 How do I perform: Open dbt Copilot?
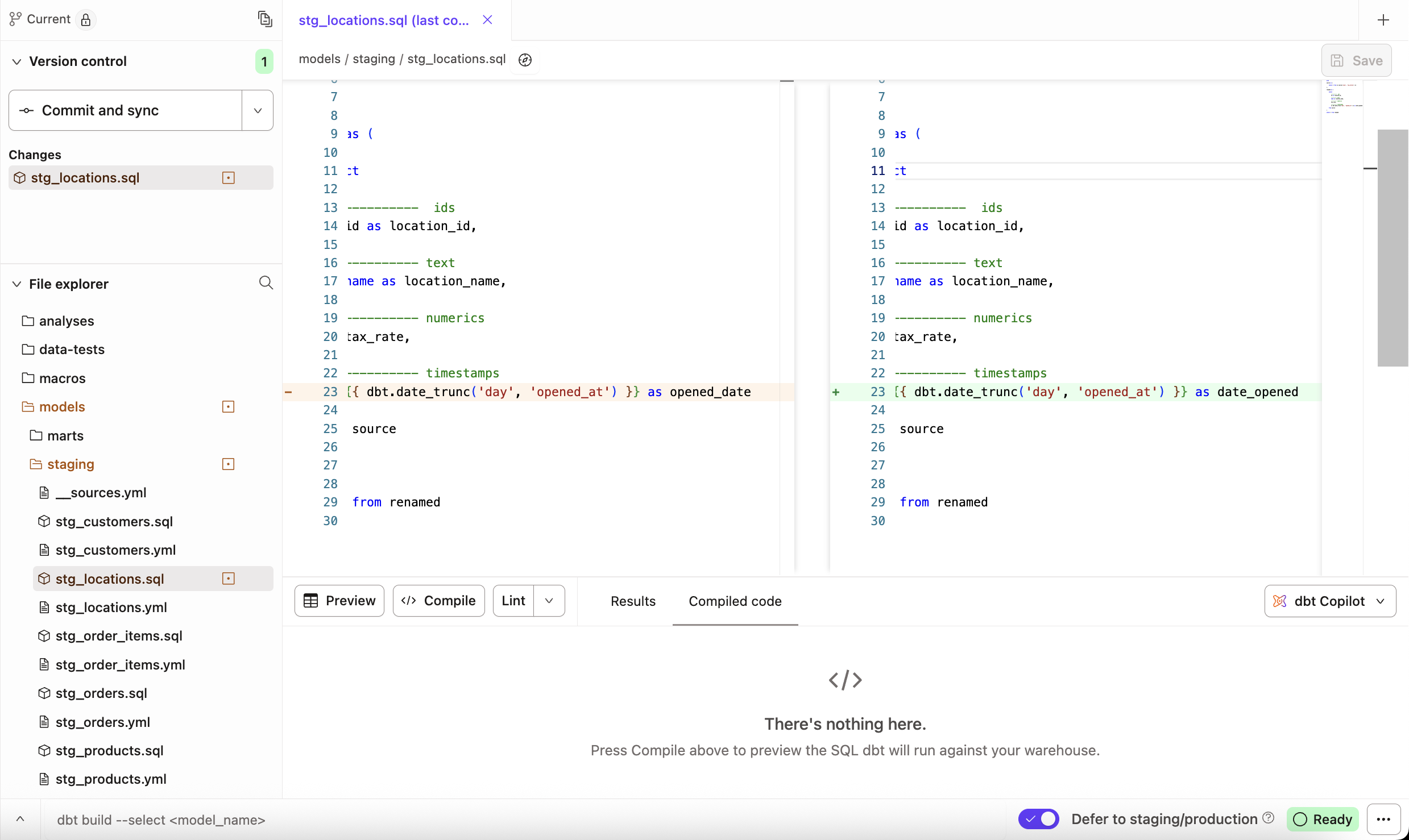pyautogui.click(x=1329, y=601)
